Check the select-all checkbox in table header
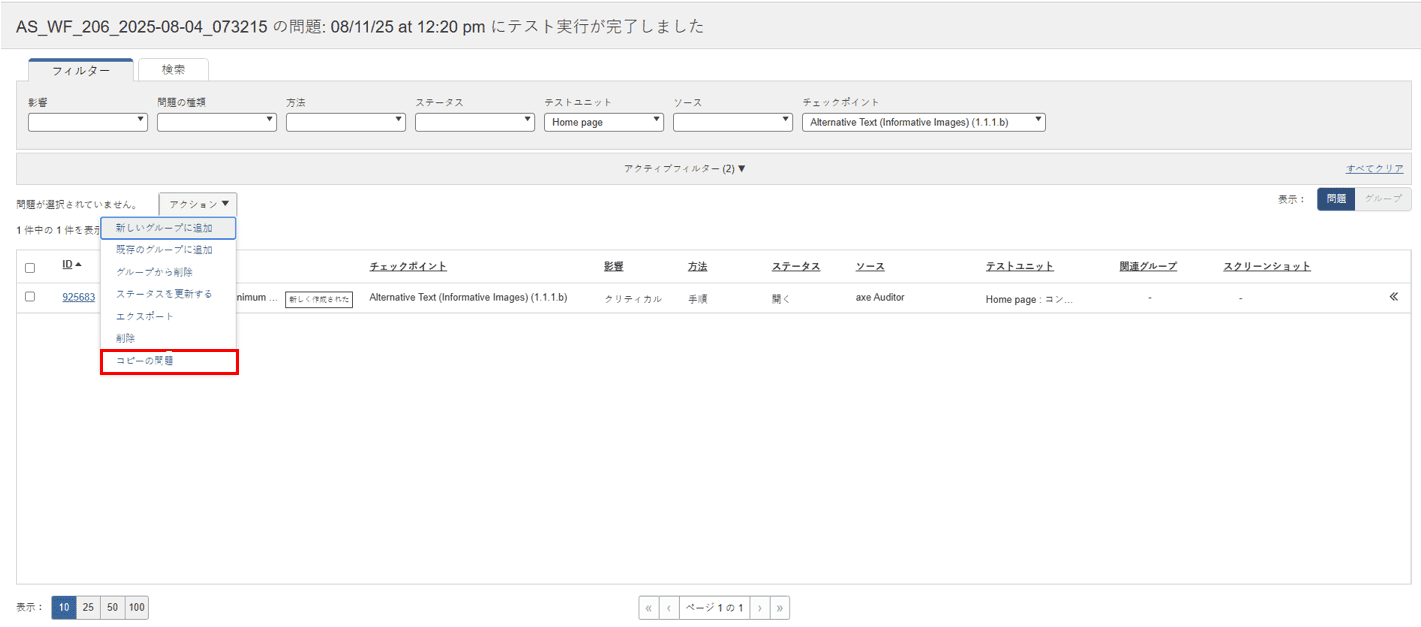 (30, 268)
